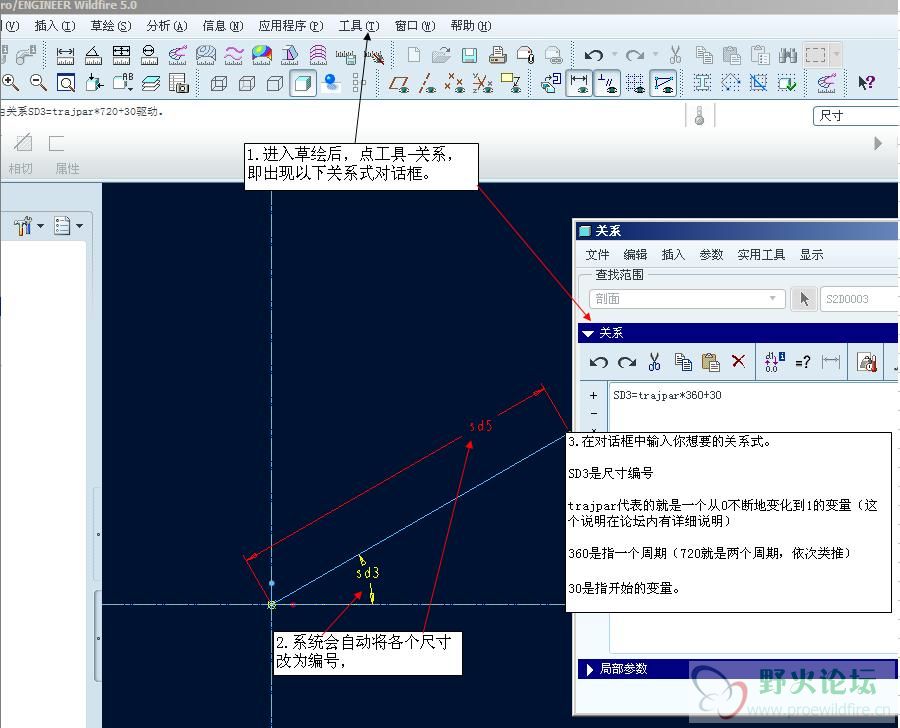Screen dimensions: 900x728
Task: Open the 插入(I) menu in main menu bar
Action: coord(55,26)
